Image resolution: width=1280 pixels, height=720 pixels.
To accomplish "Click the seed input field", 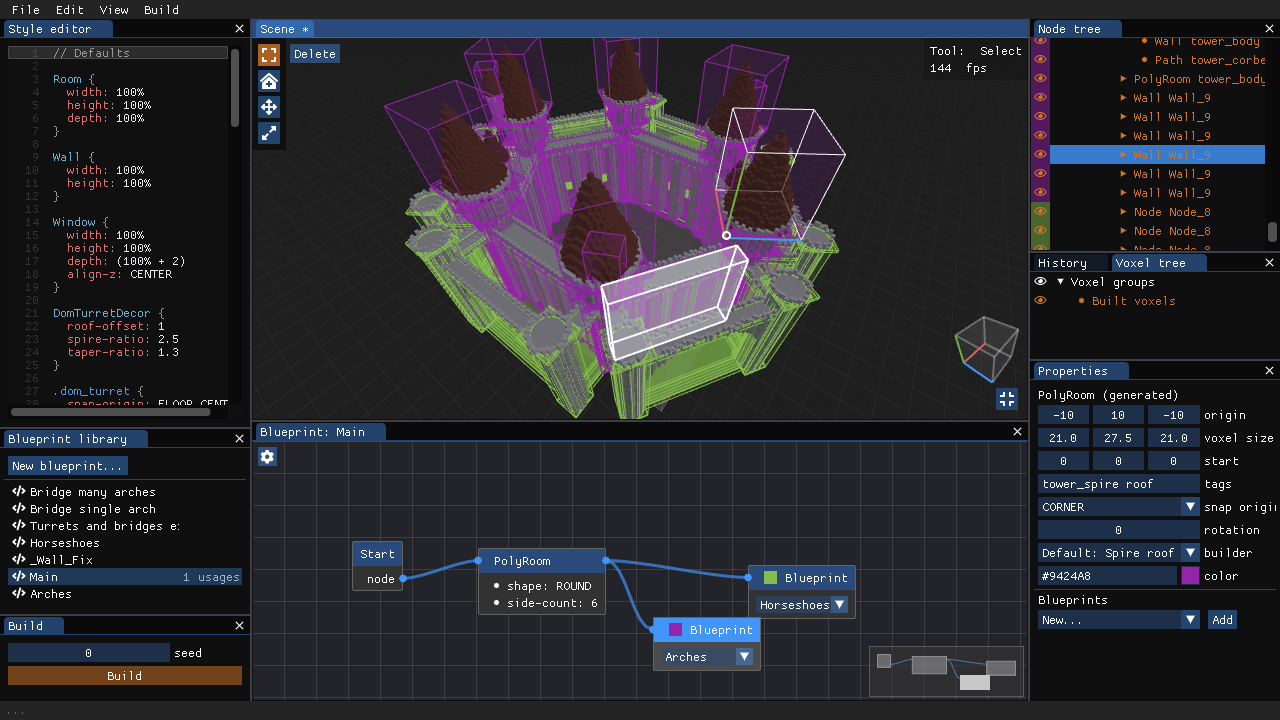I will (89, 653).
